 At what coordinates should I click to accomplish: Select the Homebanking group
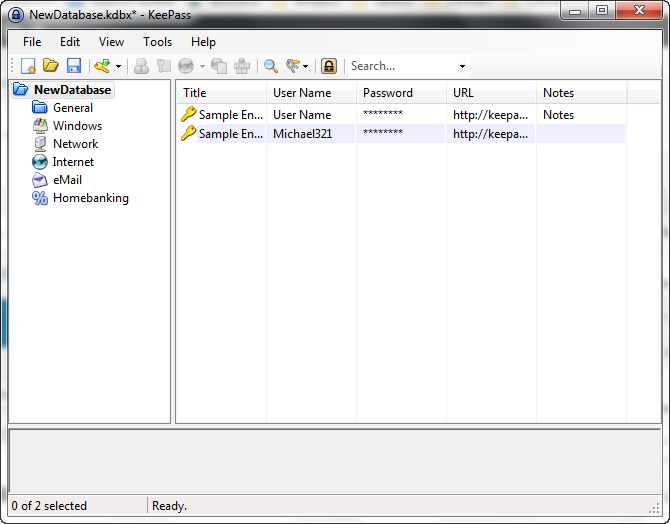point(90,198)
